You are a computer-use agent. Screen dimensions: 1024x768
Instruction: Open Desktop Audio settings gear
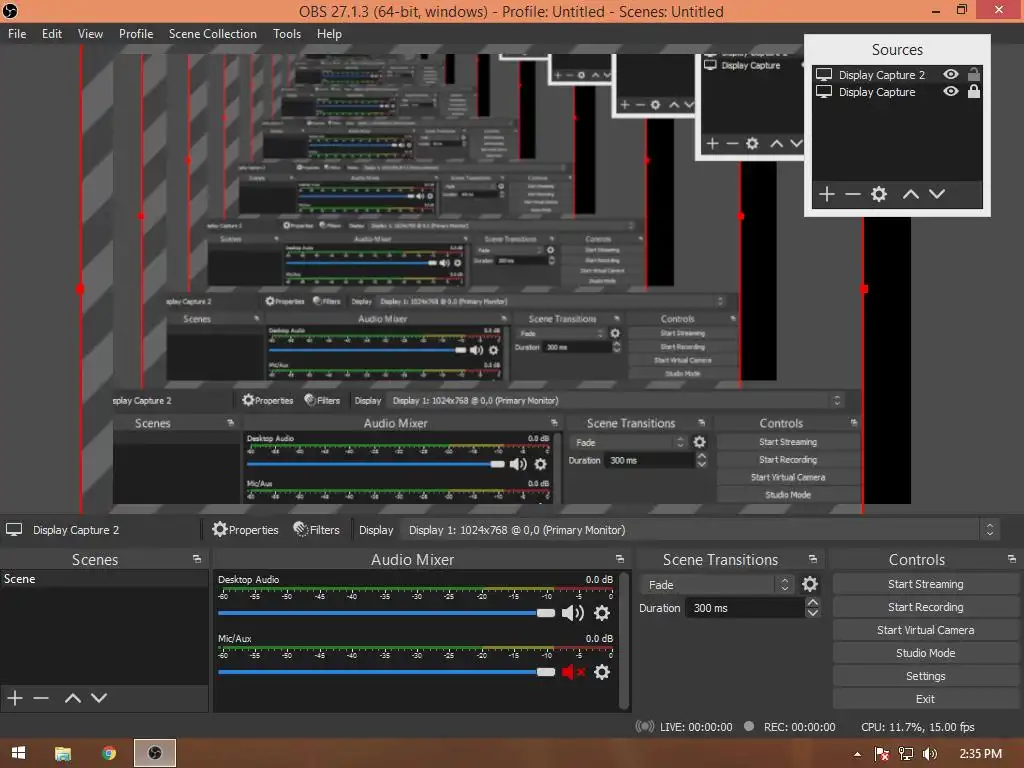tap(601, 613)
